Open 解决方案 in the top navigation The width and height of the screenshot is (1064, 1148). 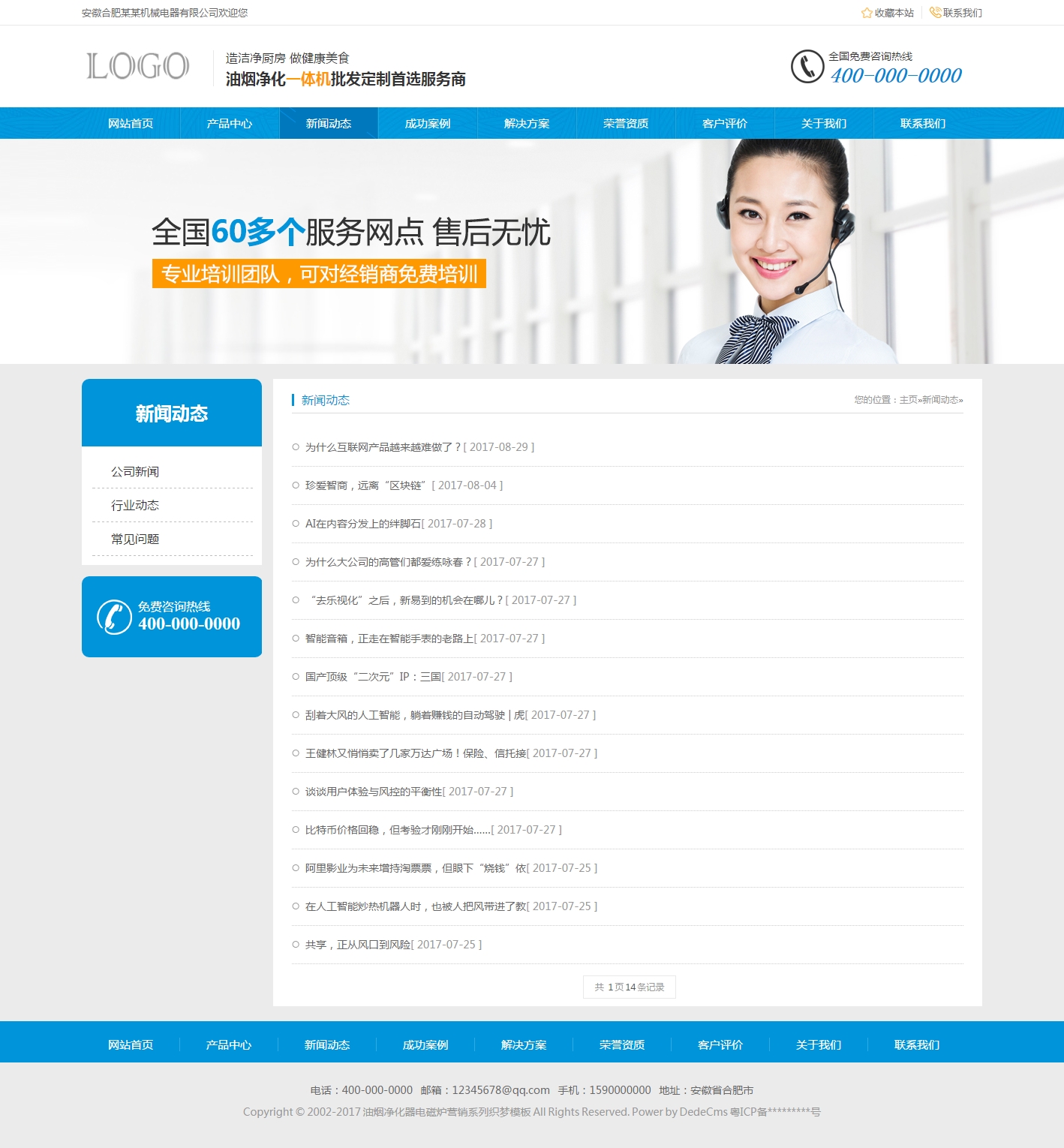[527, 124]
